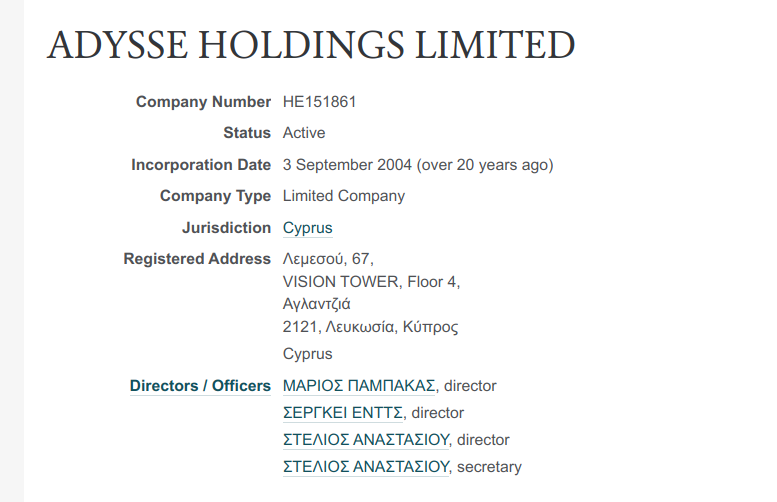777x502 pixels.
Task: Open the Directors / Officers link
Action: tap(200, 386)
